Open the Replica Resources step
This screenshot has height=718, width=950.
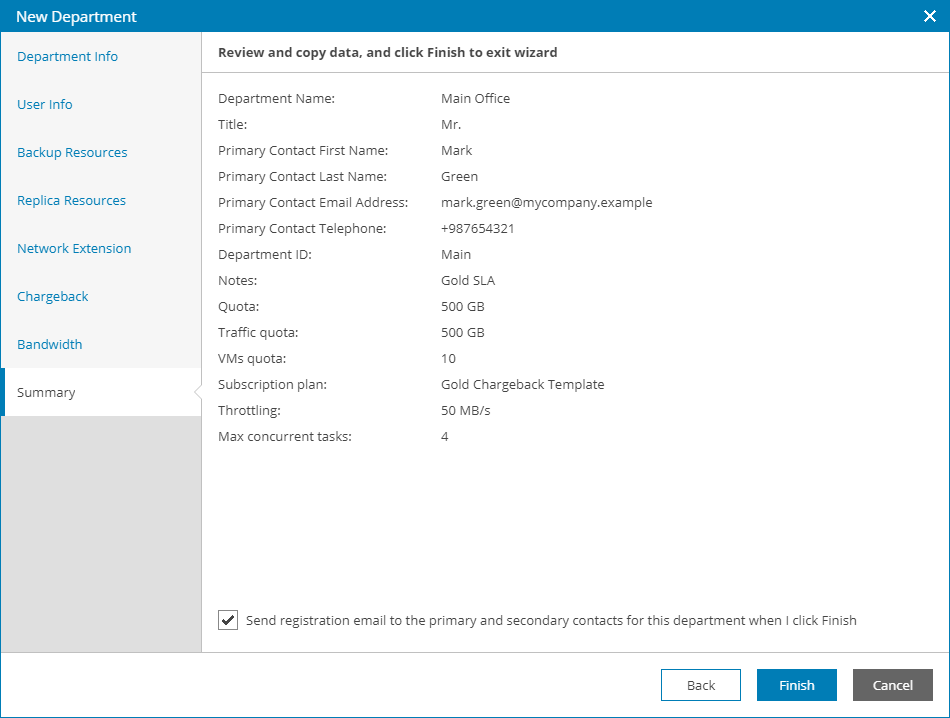click(x=71, y=201)
